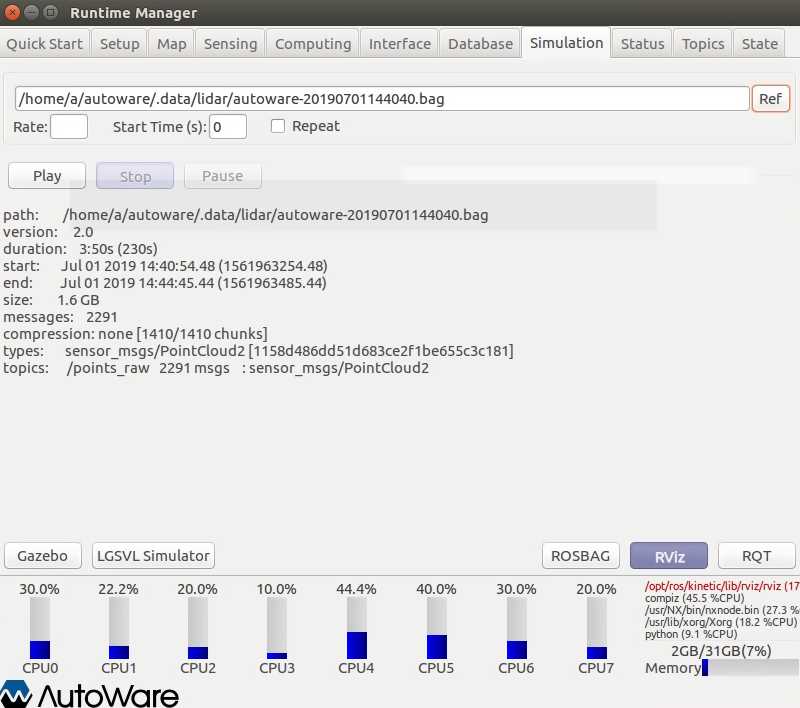
Task: Close the Runtime Manager window
Action: pyautogui.click(x=11, y=12)
